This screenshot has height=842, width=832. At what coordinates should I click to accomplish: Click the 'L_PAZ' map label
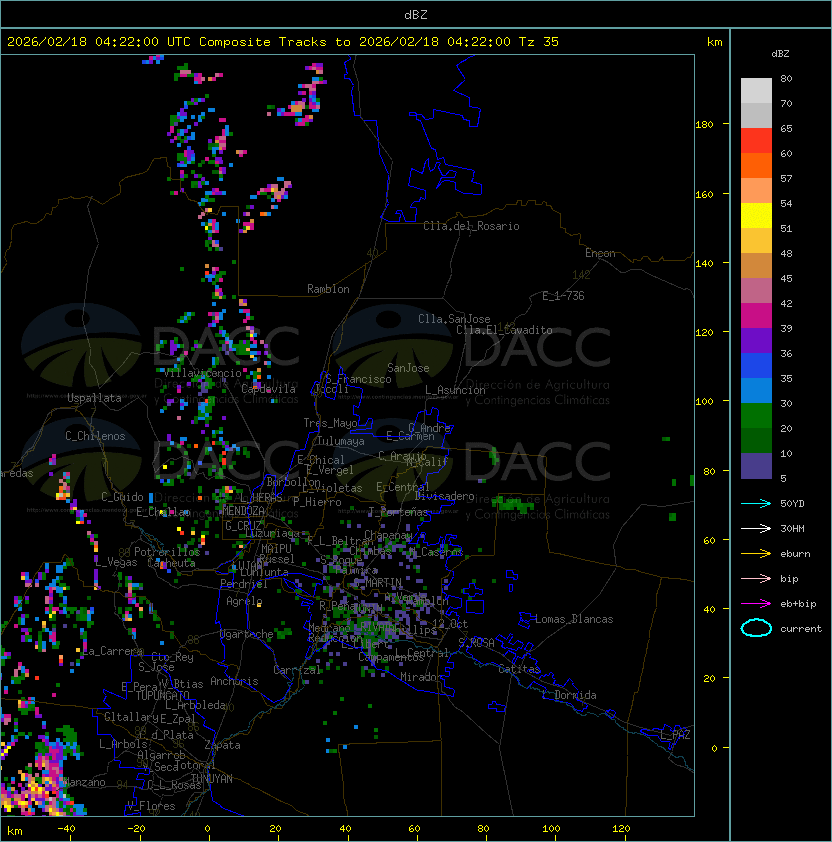point(675,735)
